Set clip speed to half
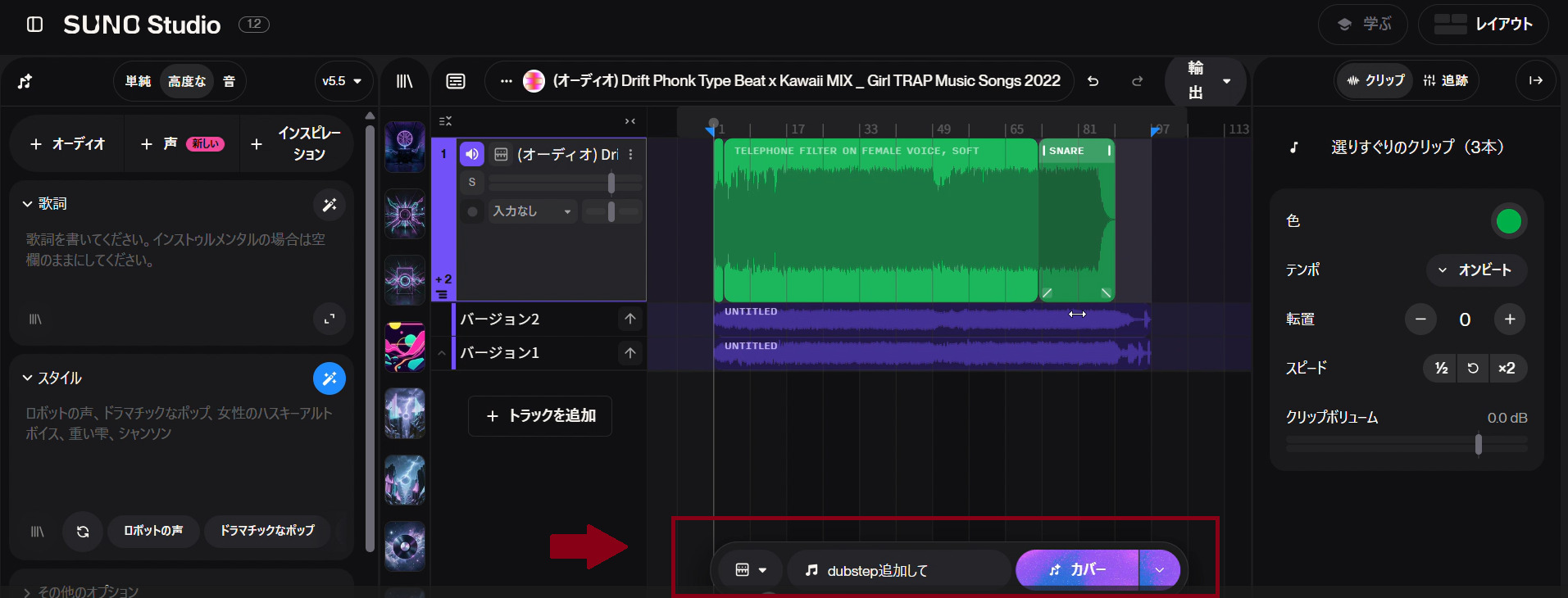1568x598 pixels. click(x=1441, y=369)
